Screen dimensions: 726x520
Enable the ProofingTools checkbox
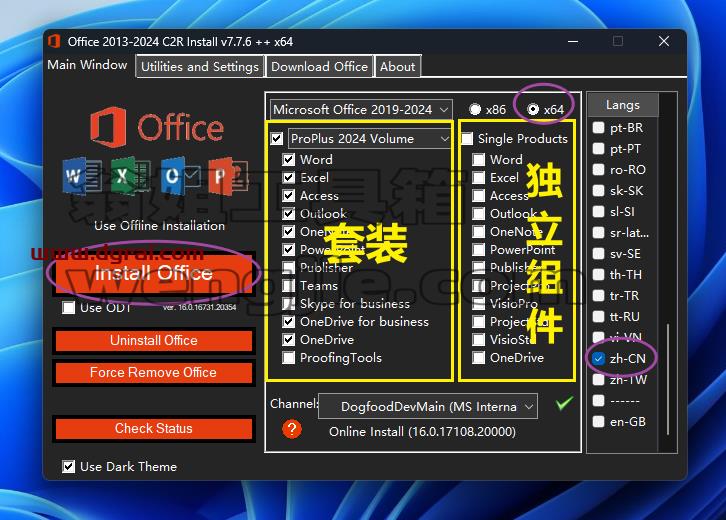click(288, 357)
